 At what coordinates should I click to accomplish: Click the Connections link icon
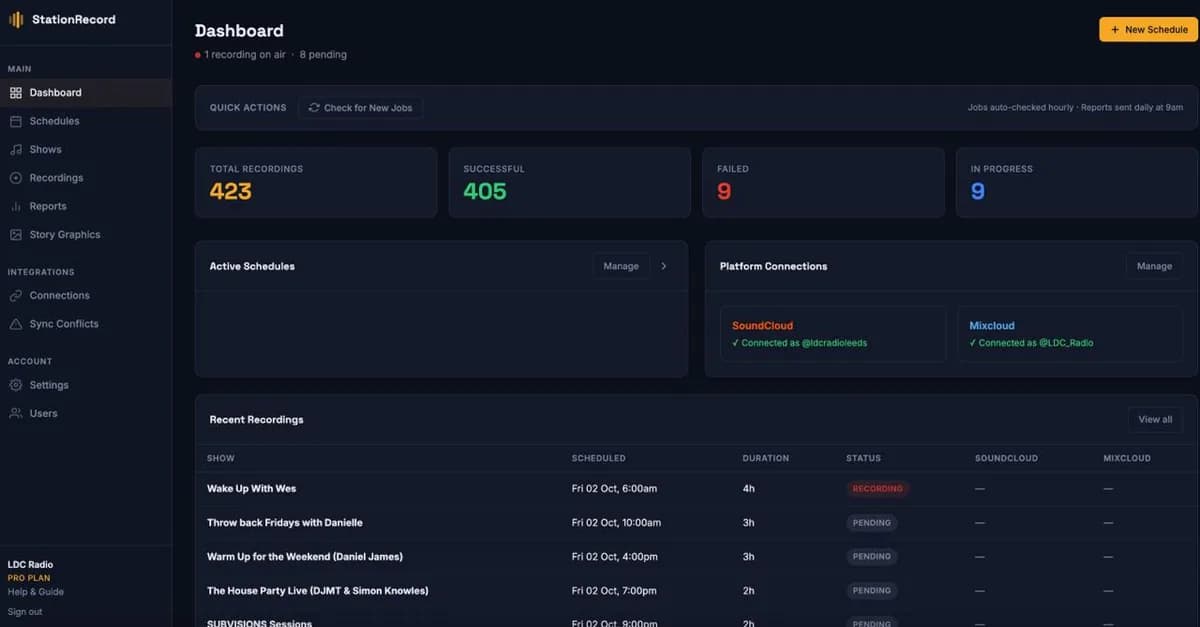pos(16,296)
